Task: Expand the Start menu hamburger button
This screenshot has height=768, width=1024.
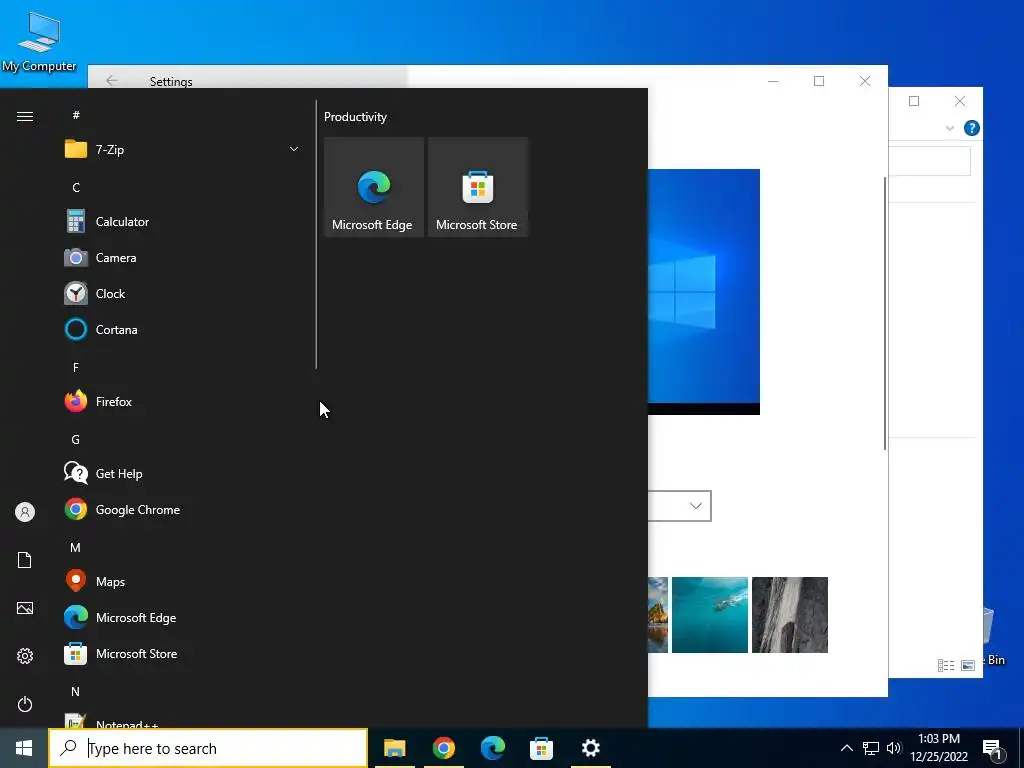Action: tap(25, 117)
